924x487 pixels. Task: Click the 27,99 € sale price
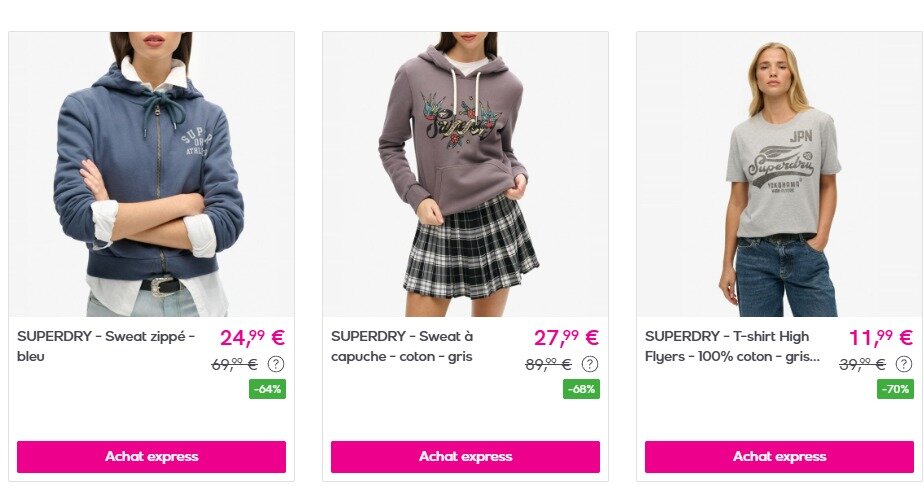coord(567,338)
